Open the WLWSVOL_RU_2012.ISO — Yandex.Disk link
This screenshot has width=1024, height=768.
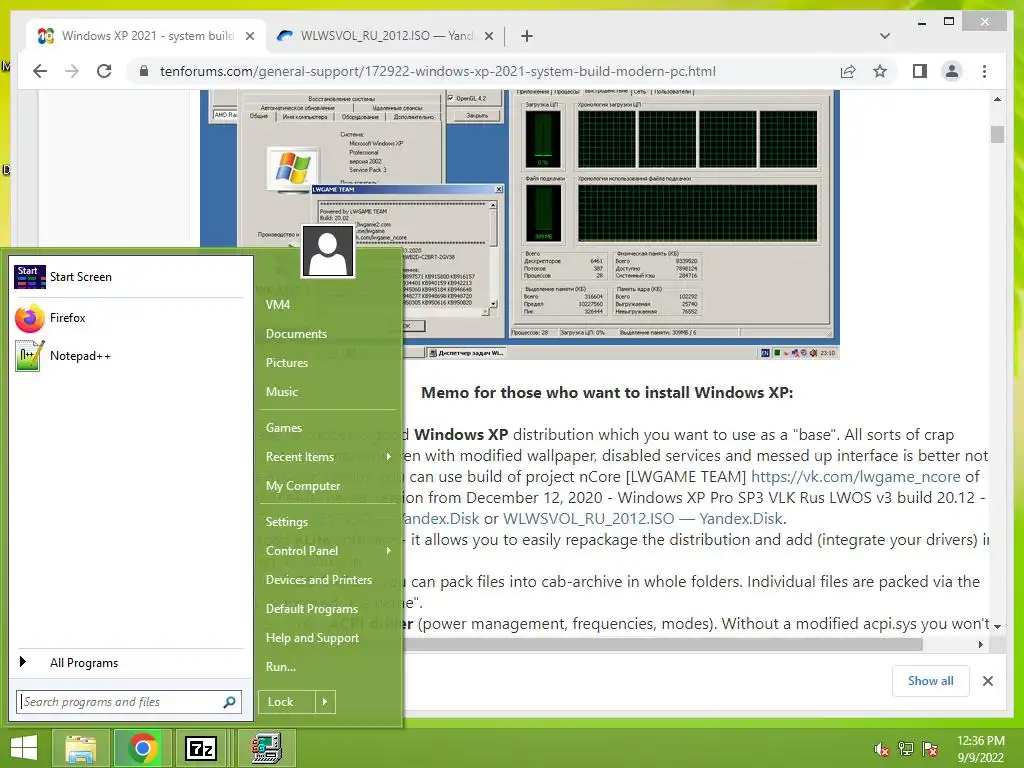click(643, 519)
